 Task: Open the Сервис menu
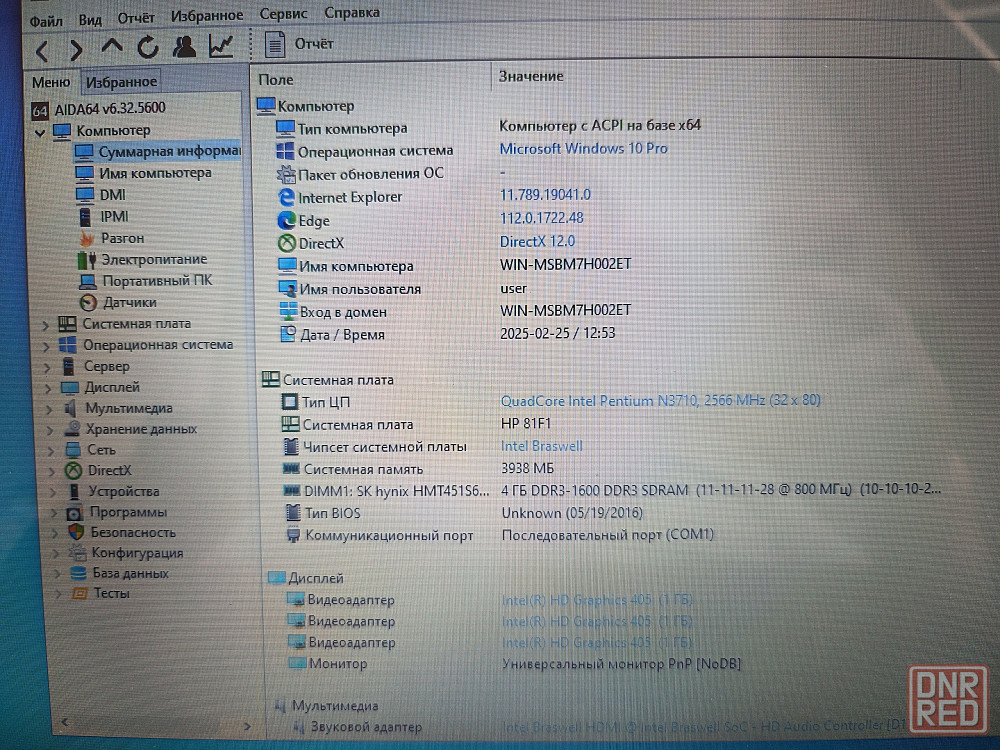[283, 13]
